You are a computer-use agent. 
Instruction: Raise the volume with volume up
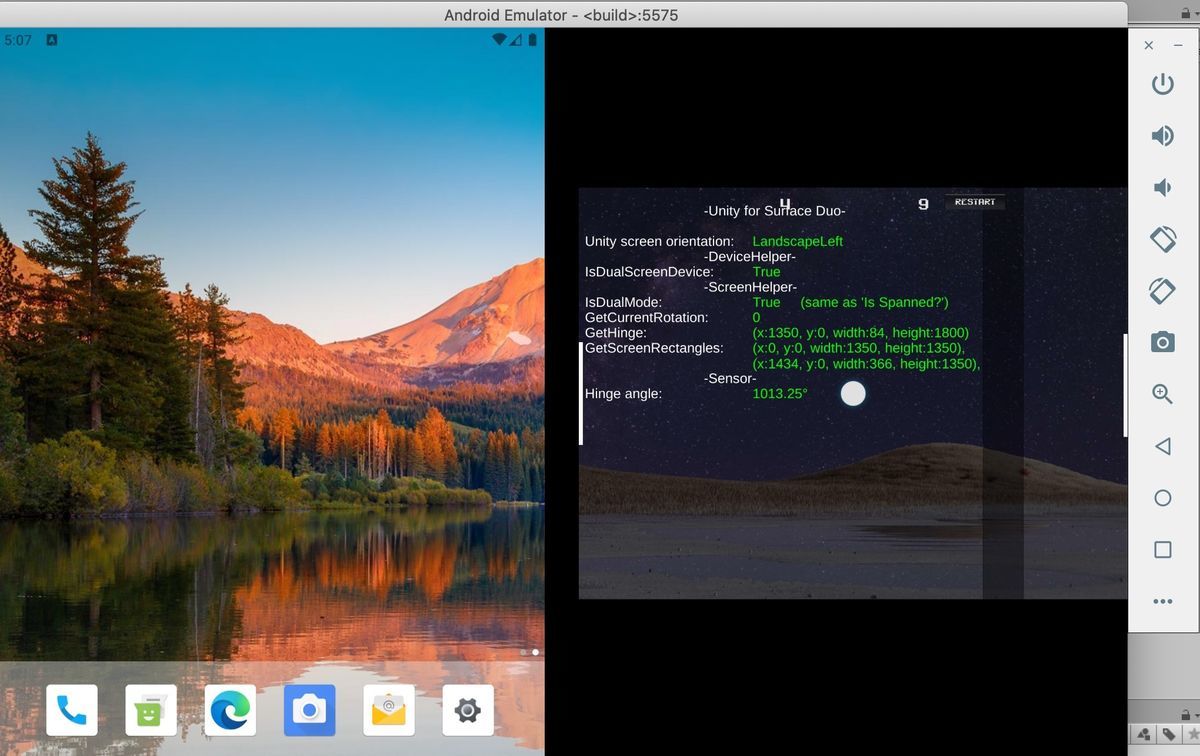[1162, 135]
